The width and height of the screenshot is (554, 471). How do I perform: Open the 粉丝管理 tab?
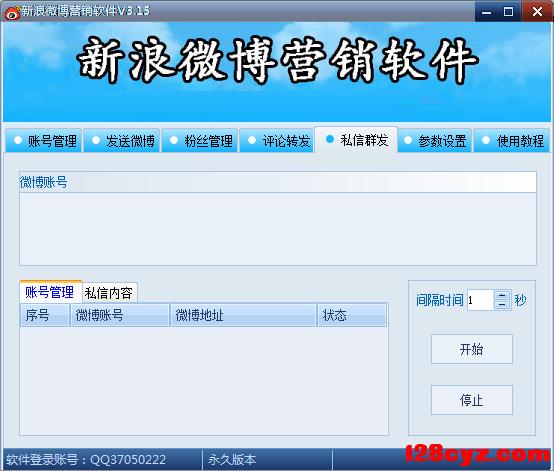click(200, 141)
